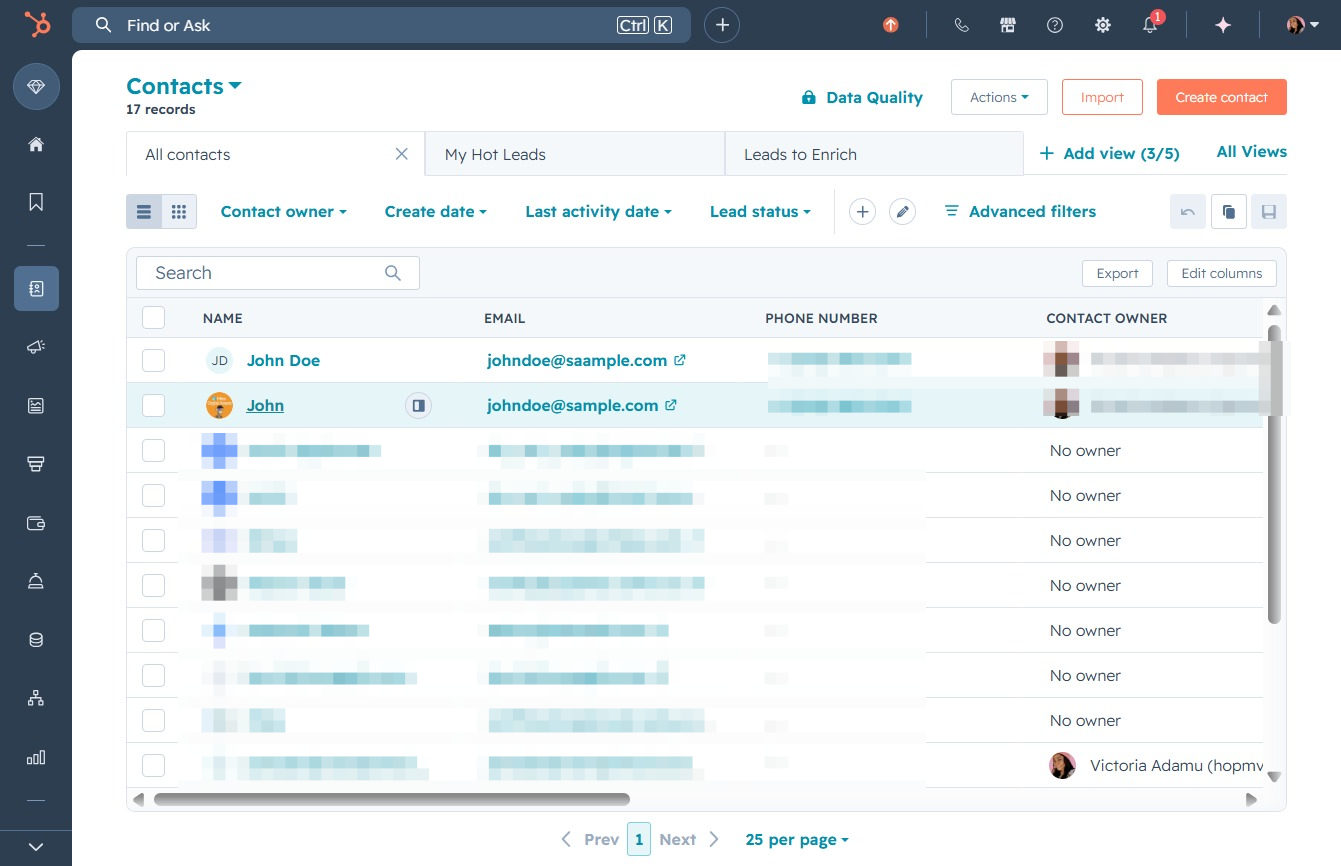Click the edit filters pencil icon
The image size is (1341, 866).
click(902, 211)
